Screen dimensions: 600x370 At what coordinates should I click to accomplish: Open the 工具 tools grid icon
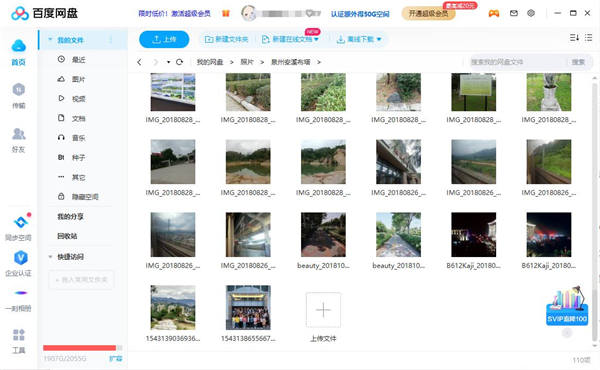click(19, 335)
